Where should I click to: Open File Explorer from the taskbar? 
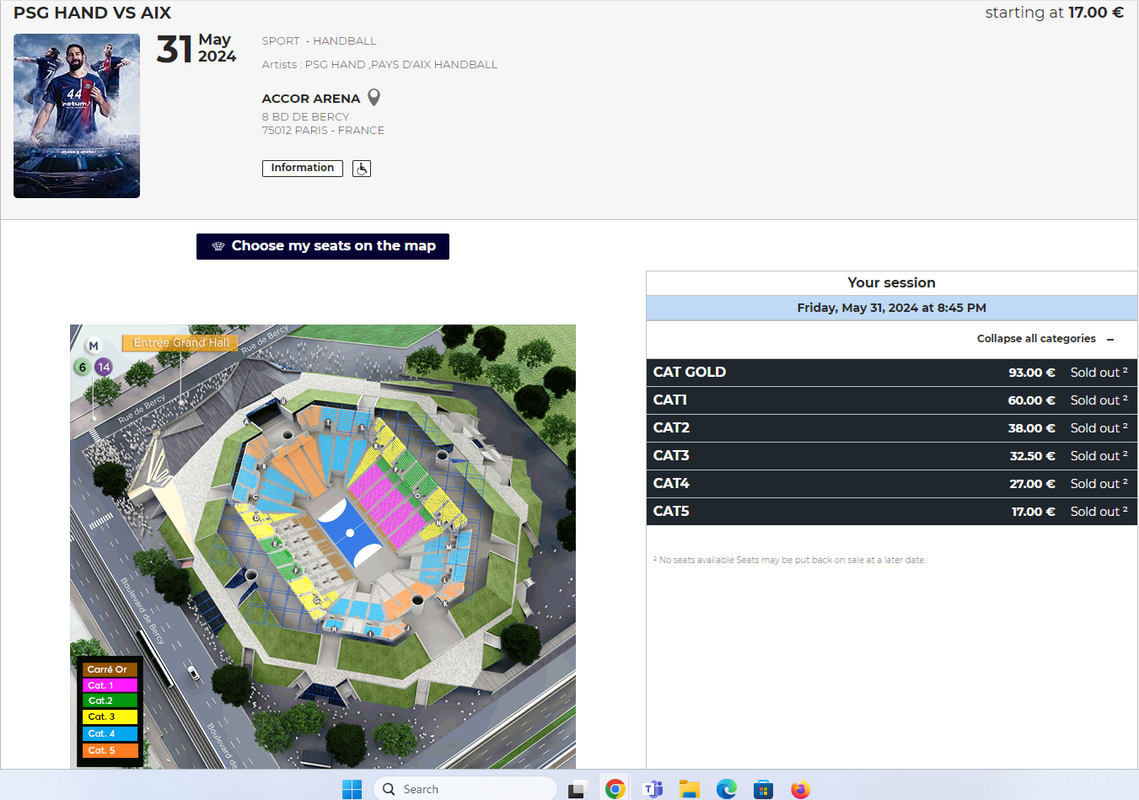click(689, 789)
